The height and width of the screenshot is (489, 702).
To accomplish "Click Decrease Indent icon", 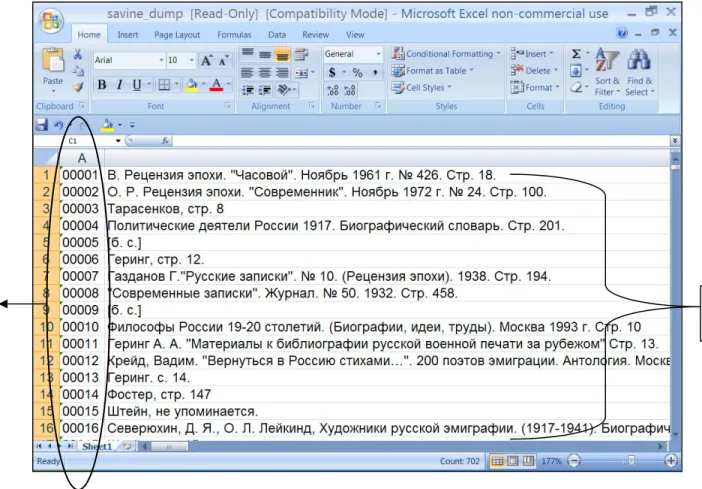I will click(x=248, y=90).
